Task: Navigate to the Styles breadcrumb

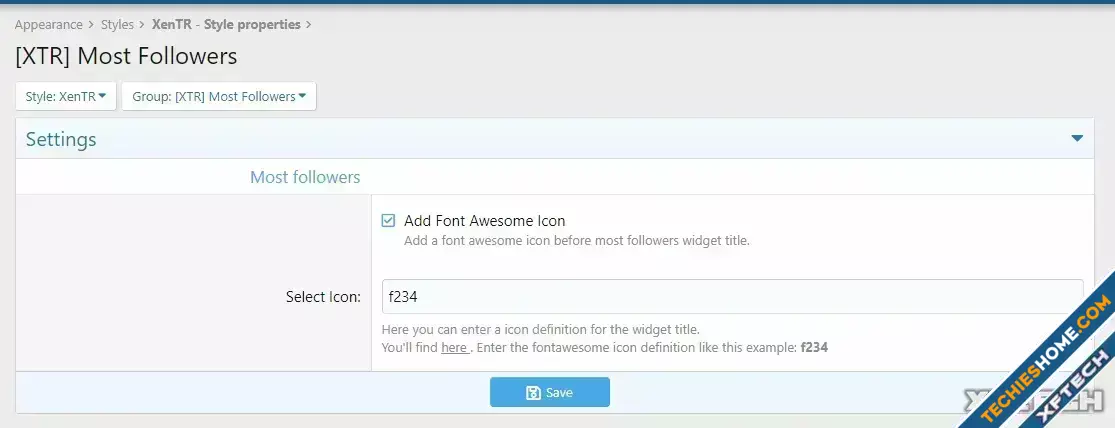Action: click(117, 24)
